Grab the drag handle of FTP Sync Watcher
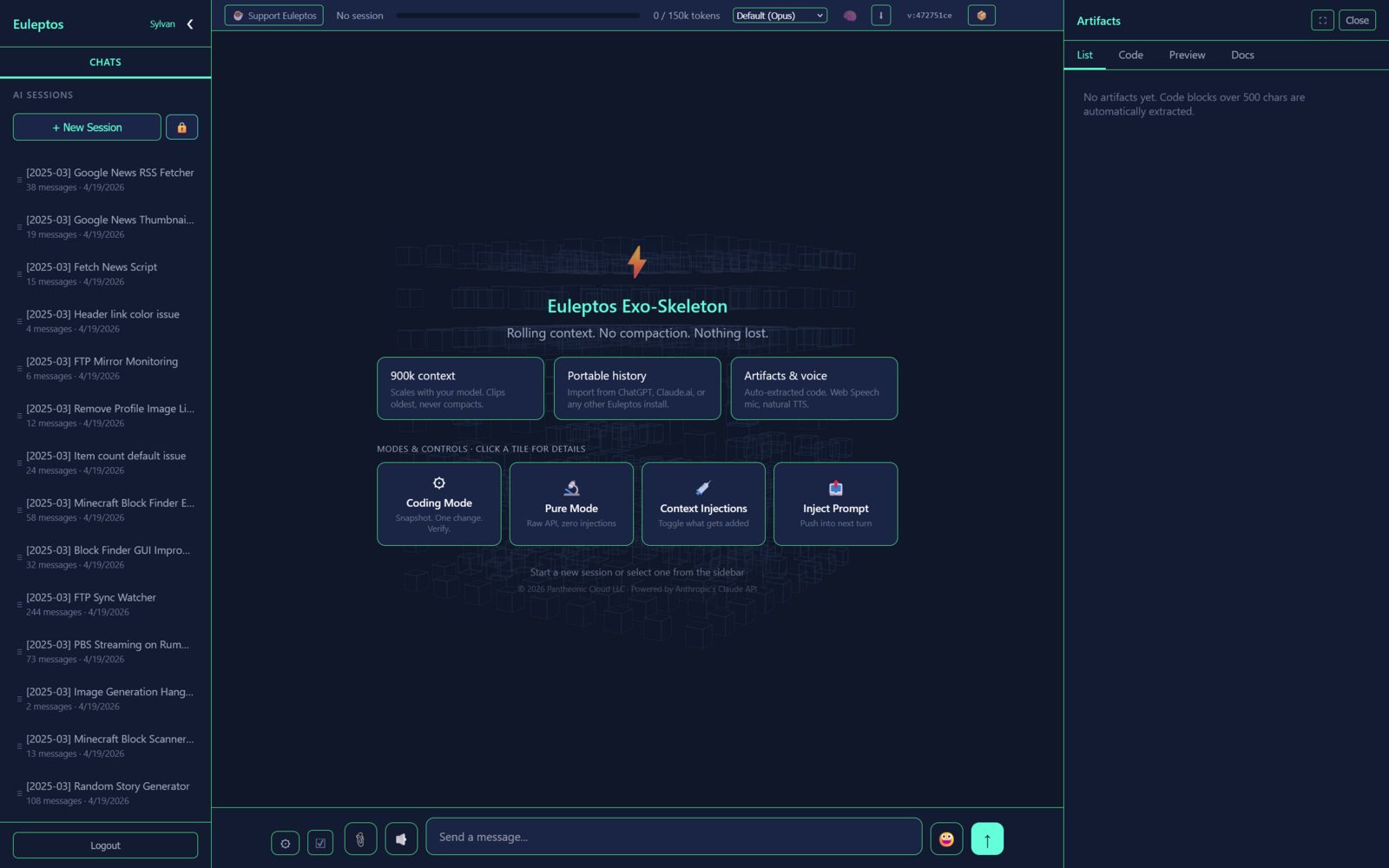The height and width of the screenshot is (868, 1389). 19,605
